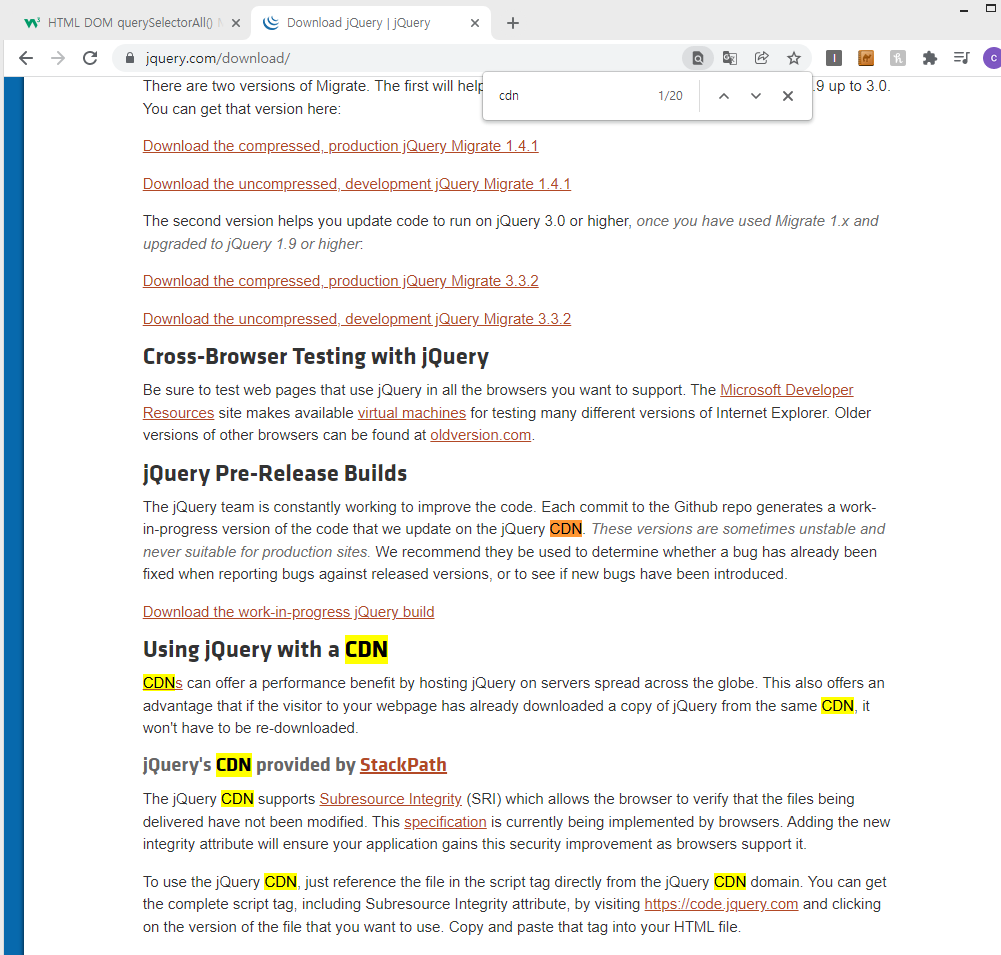Click the lock icon in the address bar
This screenshot has width=1001, height=955.
click(x=130, y=58)
